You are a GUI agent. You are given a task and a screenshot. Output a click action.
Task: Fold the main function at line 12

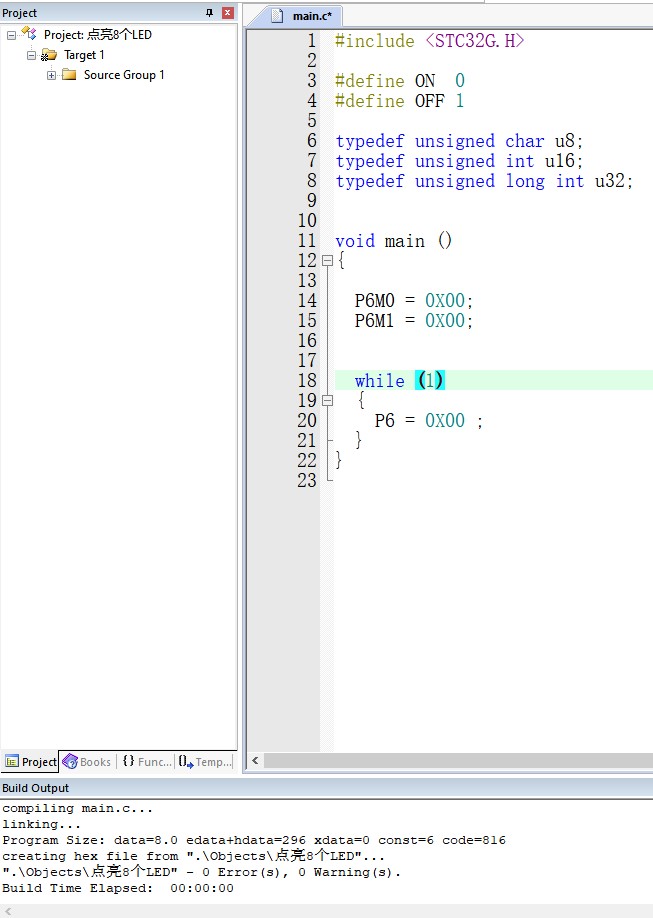tap(327, 260)
